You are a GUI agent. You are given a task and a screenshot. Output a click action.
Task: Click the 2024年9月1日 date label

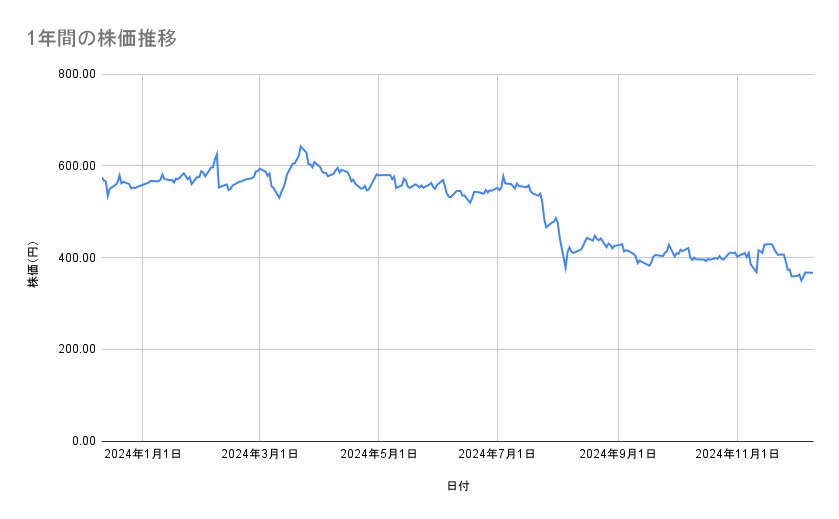click(618, 454)
